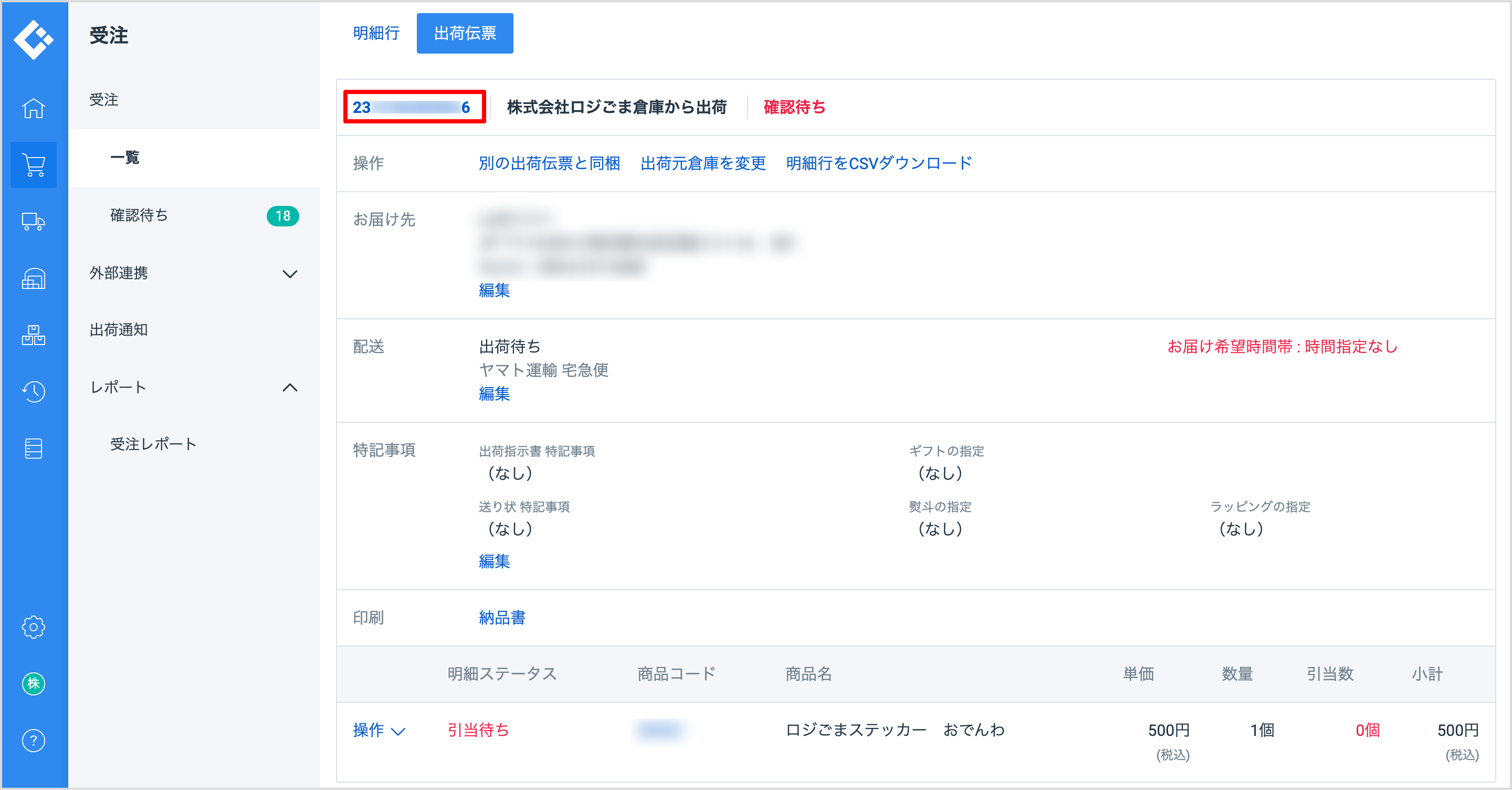Open the 操作 dropdown on item row
This screenshot has height=790, width=1512.
(x=379, y=730)
